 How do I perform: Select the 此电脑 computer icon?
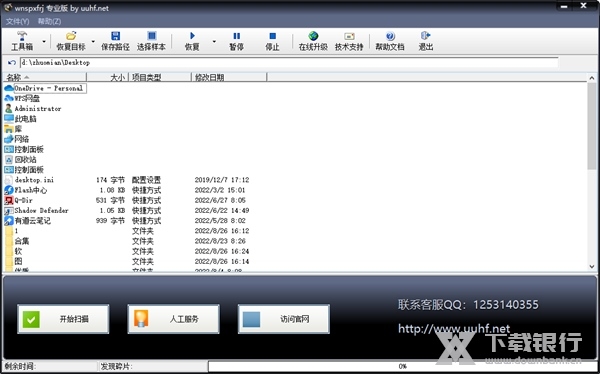pos(9,119)
